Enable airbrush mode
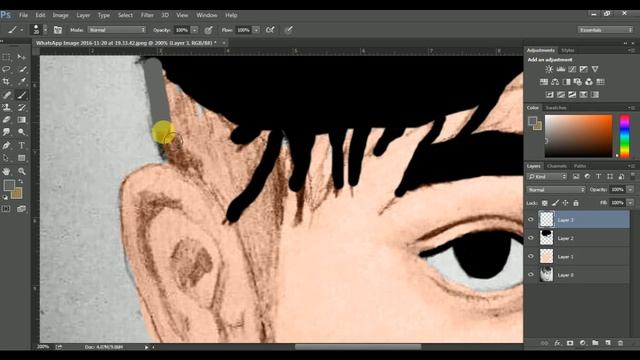Viewport: 640px width, 360px height. [x=270, y=30]
